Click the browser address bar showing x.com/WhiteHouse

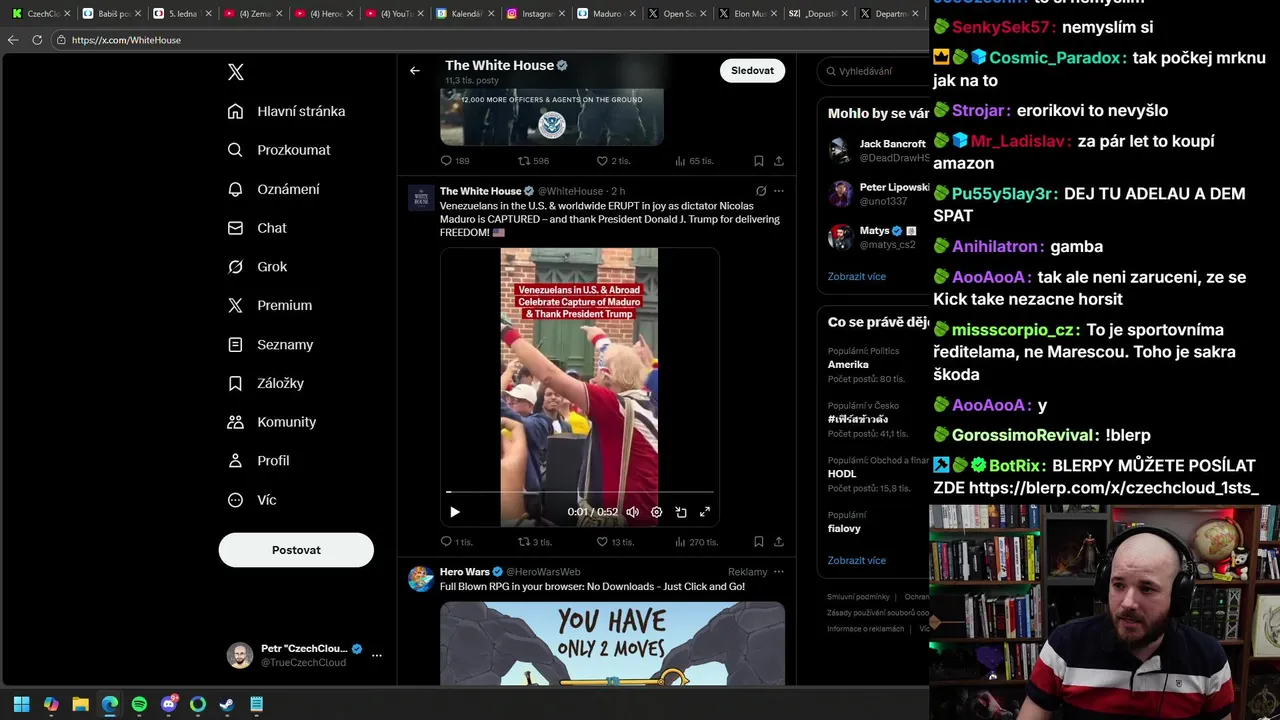(490, 40)
